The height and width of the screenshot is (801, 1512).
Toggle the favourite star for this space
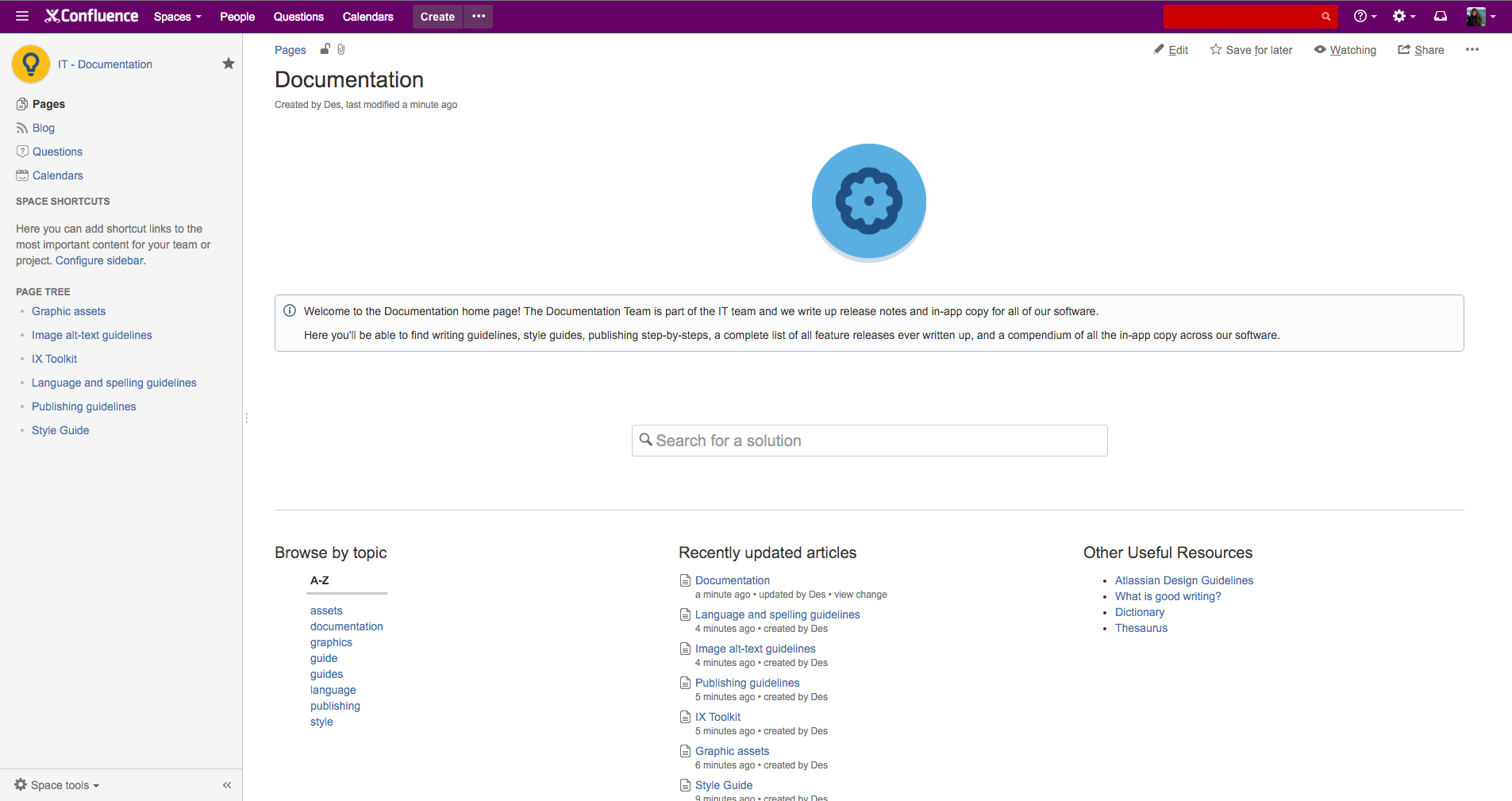[229, 64]
